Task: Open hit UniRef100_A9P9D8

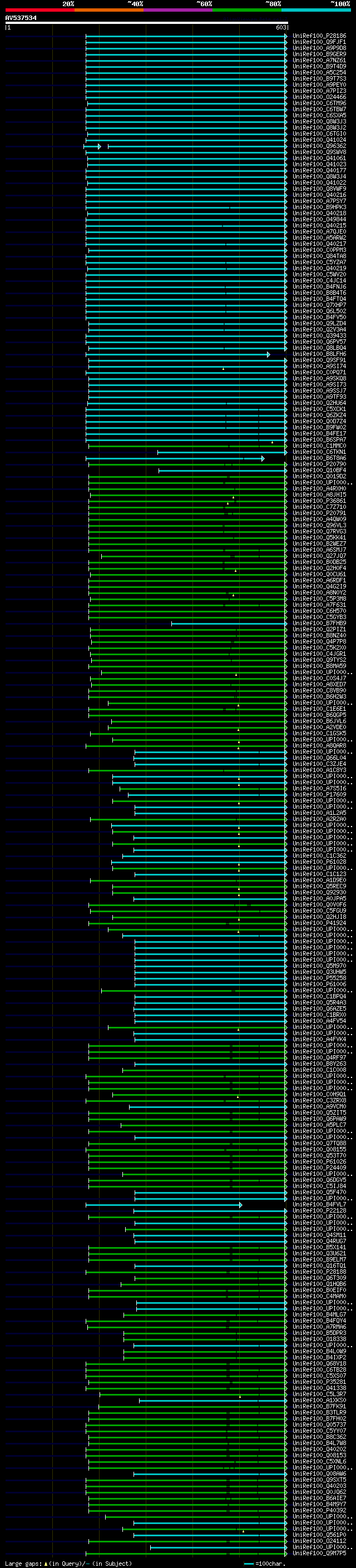Action: tap(319, 48)
